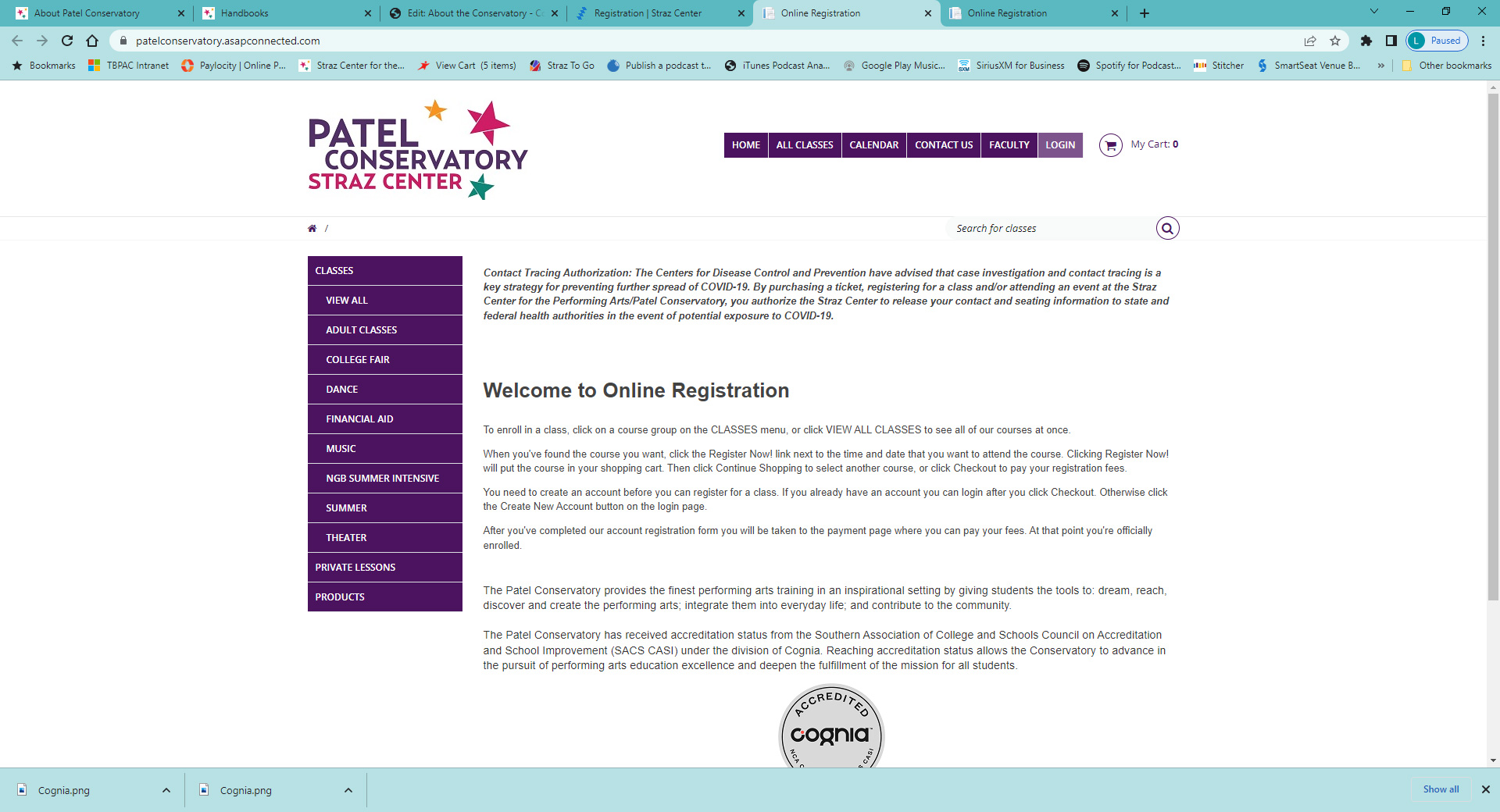This screenshot has height=812, width=1500.
Task: Click the Extensions puzzle icon
Action: (1366, 41)
